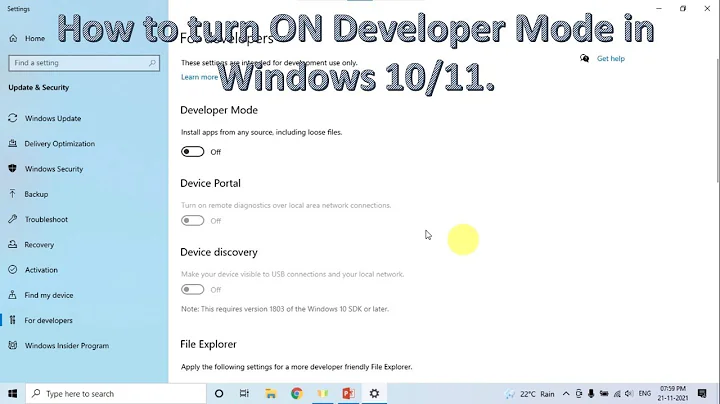Toggle the Device Portal switch
This screenshot has height=404, width=720.
point(192,221)
